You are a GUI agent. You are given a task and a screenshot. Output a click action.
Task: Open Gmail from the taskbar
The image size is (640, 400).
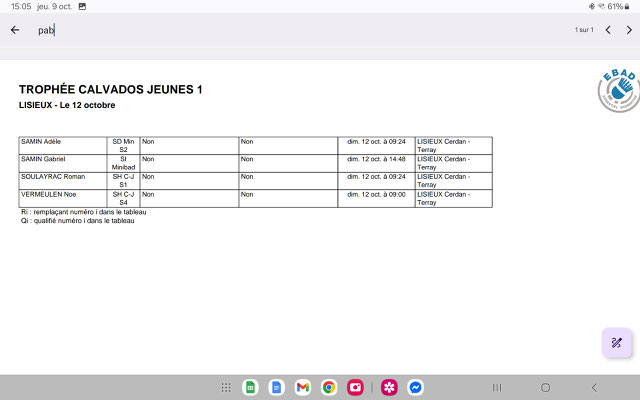pos(303,387)
